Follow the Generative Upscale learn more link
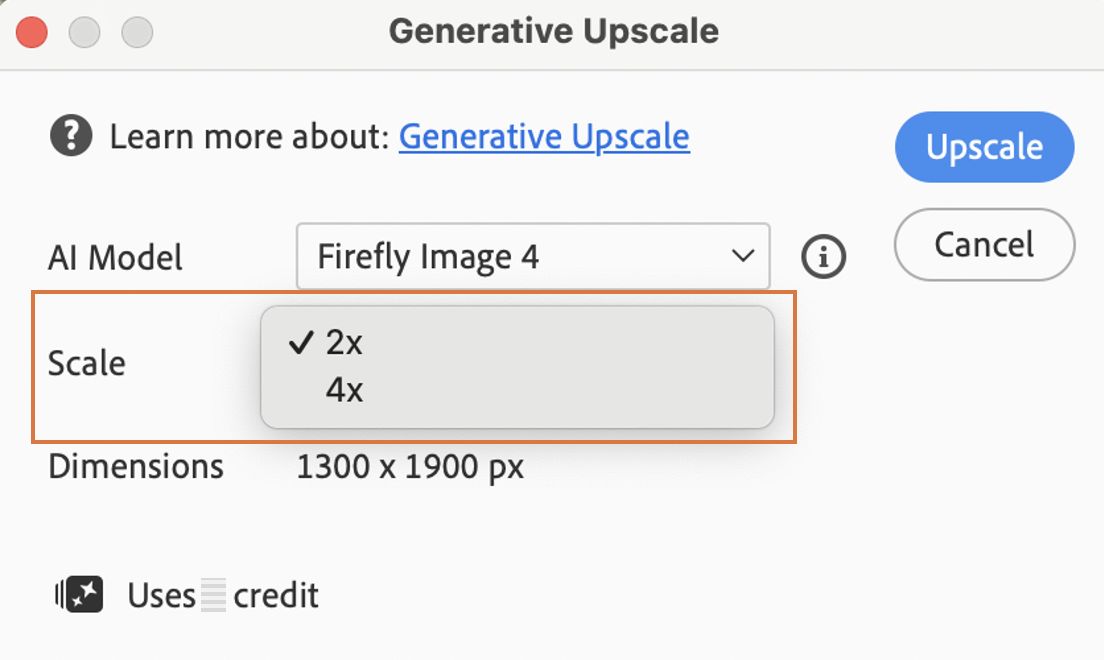The image size is (1104, 660). point(544,137)
